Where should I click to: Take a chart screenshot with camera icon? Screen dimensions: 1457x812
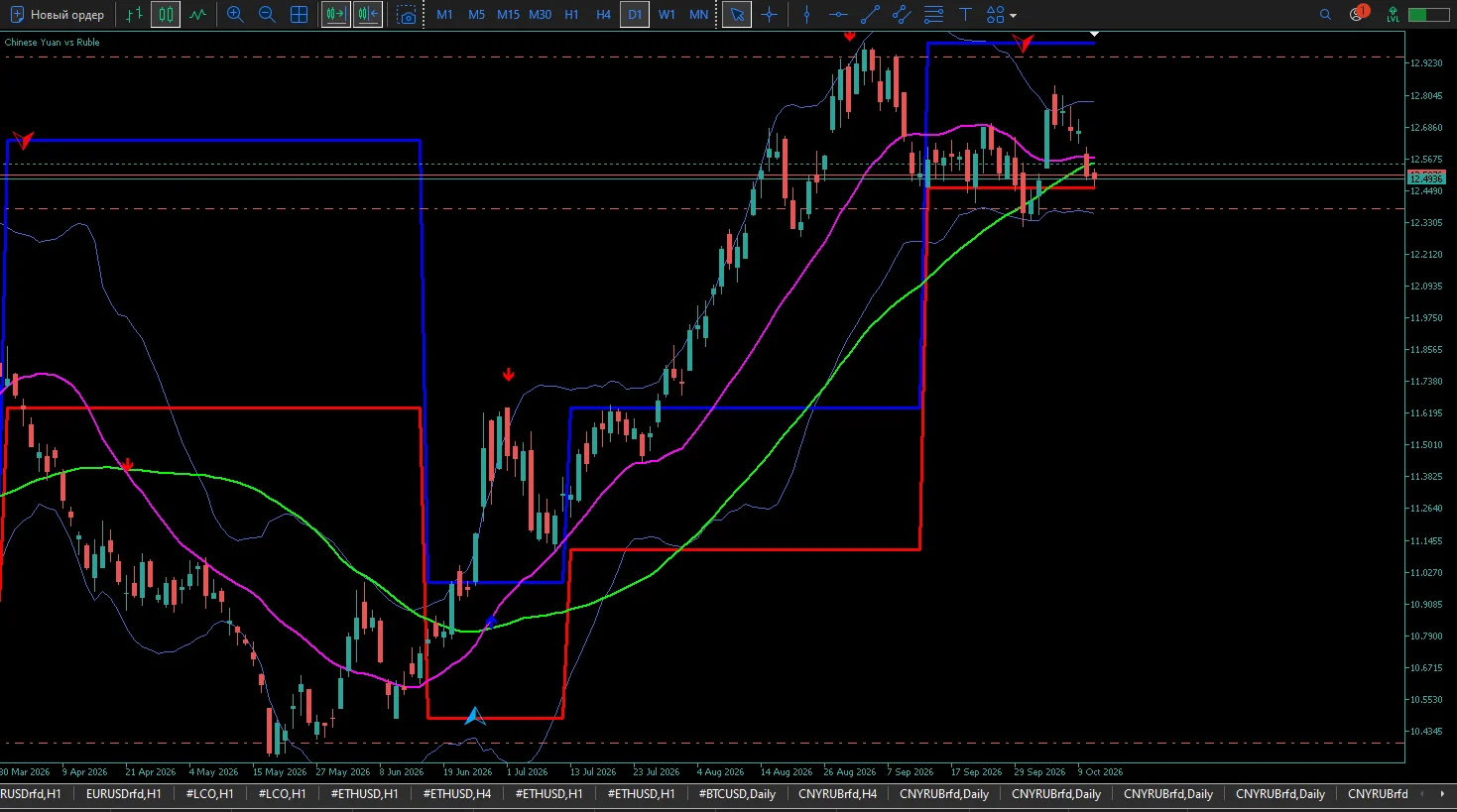point(407,15)
